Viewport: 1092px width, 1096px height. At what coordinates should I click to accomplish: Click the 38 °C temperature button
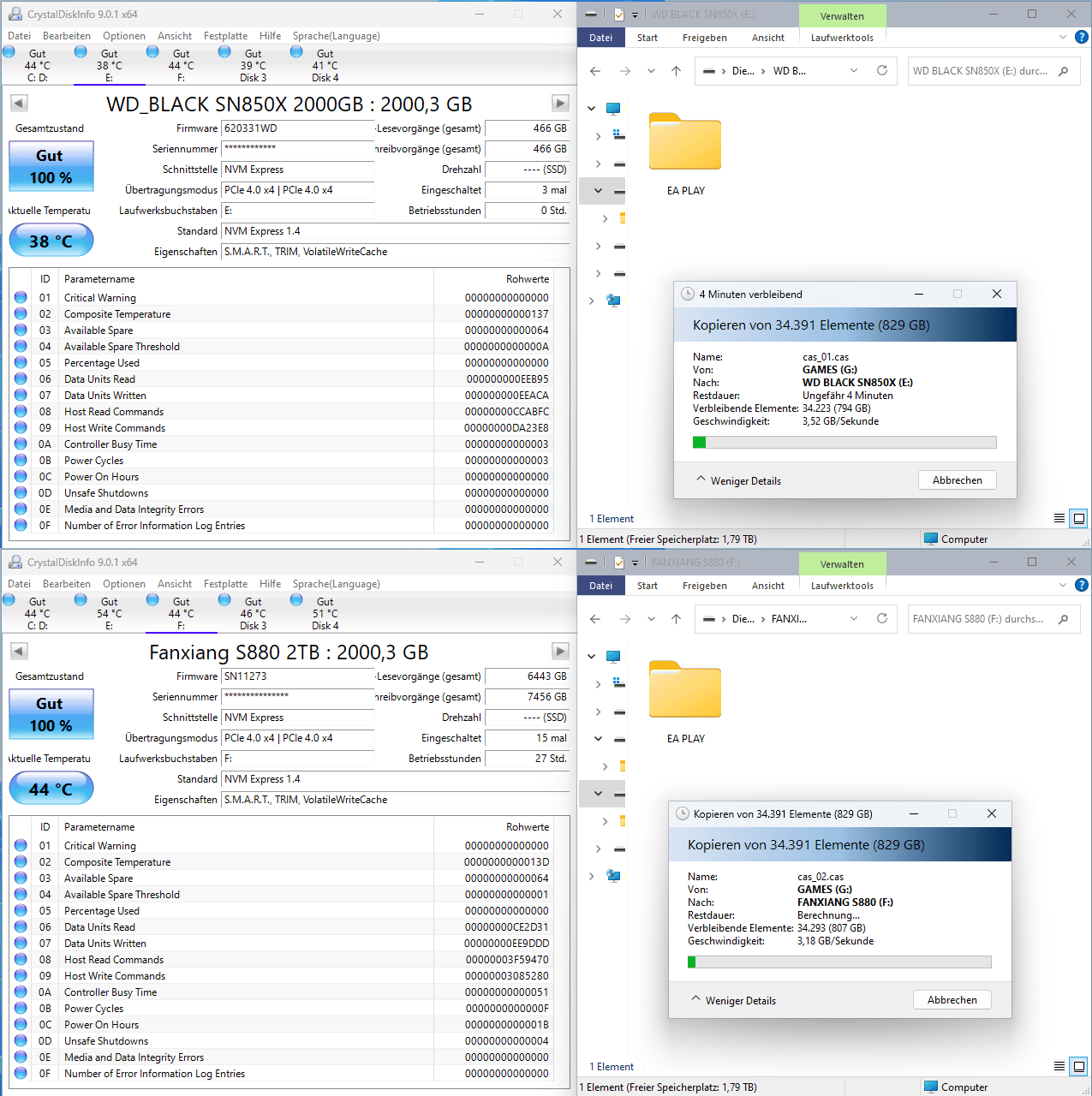coord(51,241)
